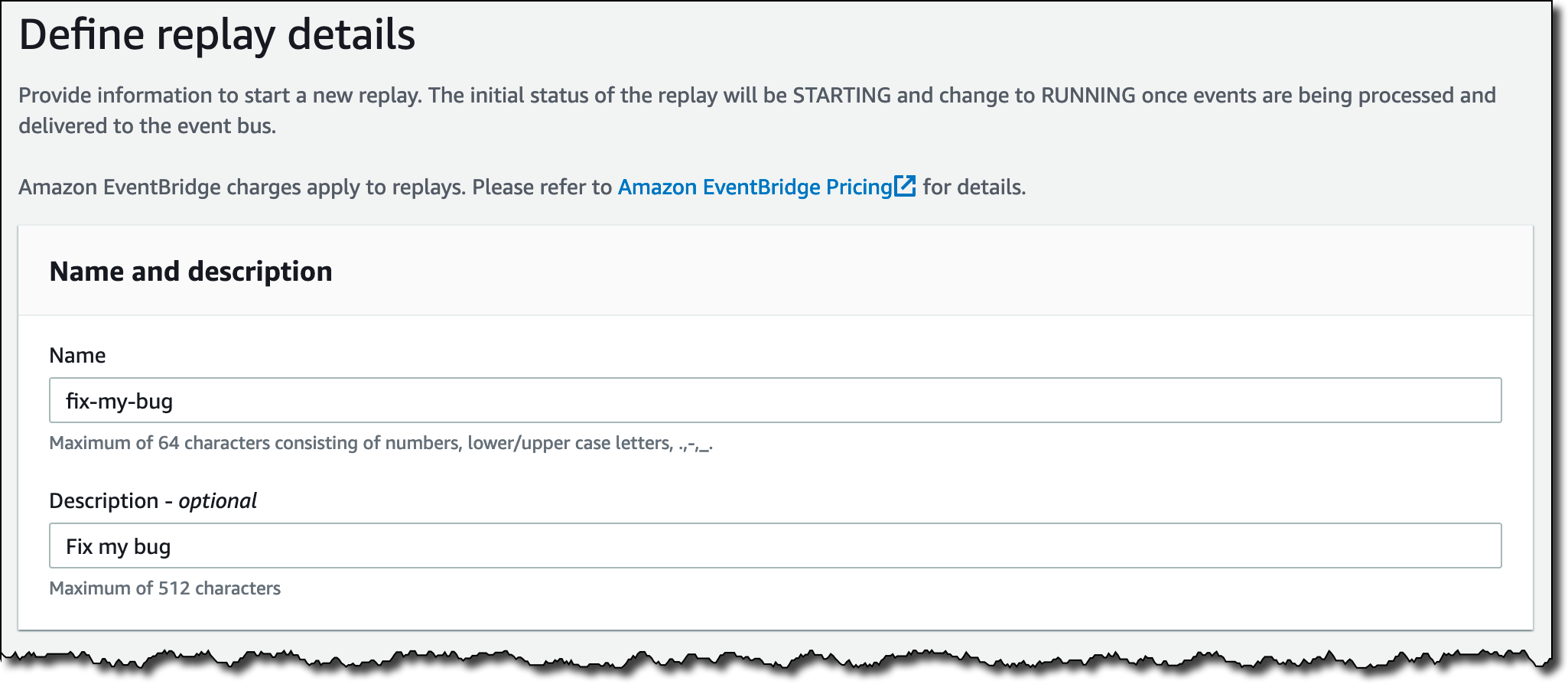This screenshot has height=684, width=1568.
Task: Click the "Name" field label
Action: (77, 355)
